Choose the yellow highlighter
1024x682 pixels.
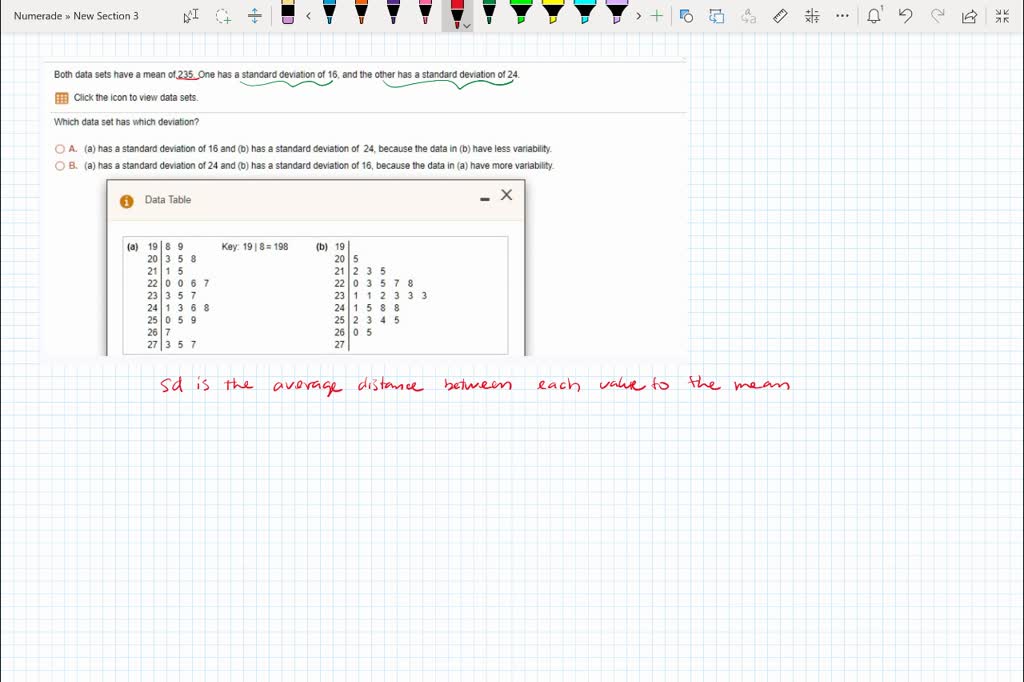click(x=553, y=12)
